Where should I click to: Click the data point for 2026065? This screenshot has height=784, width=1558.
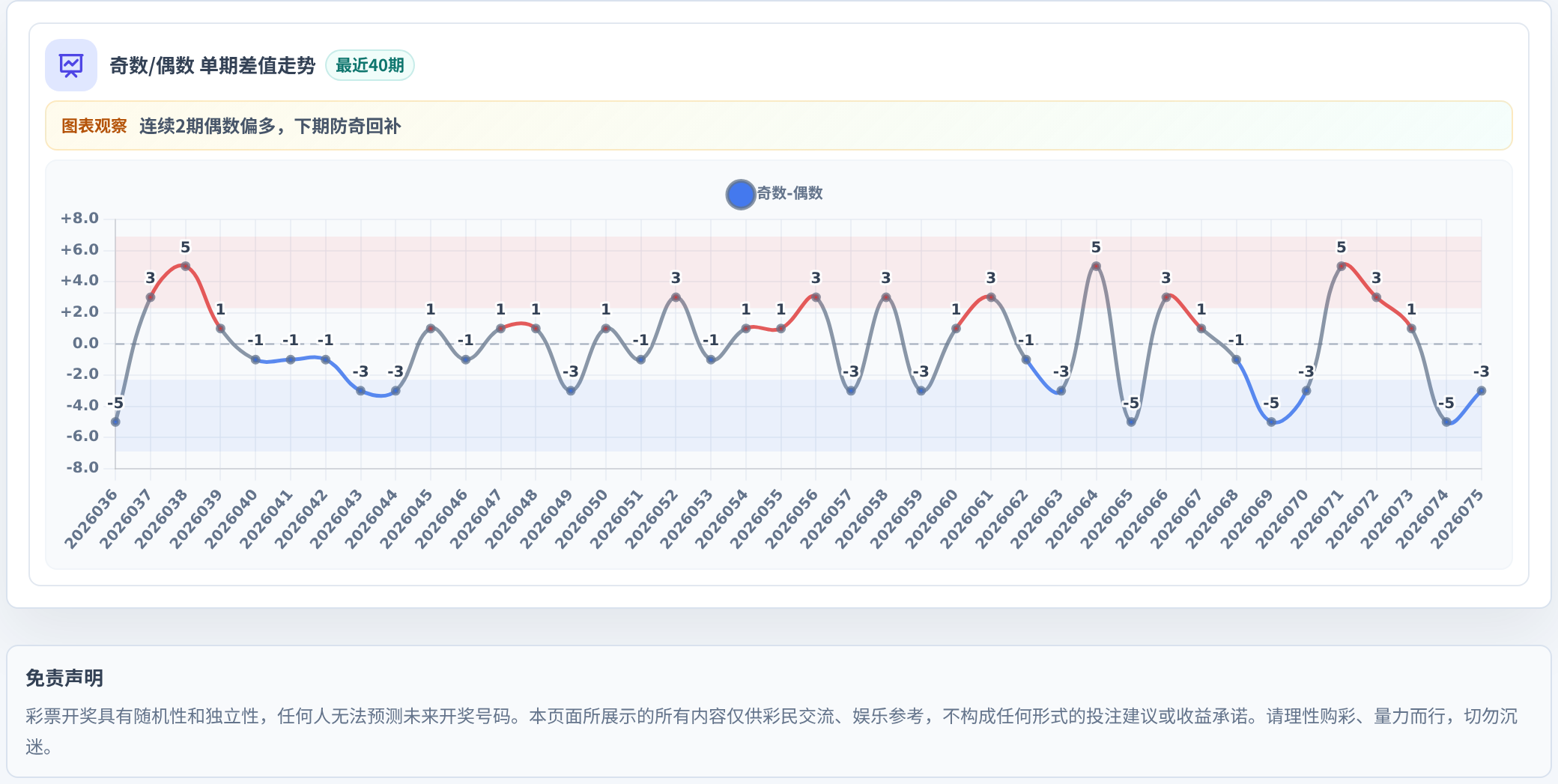[1131, 422]
